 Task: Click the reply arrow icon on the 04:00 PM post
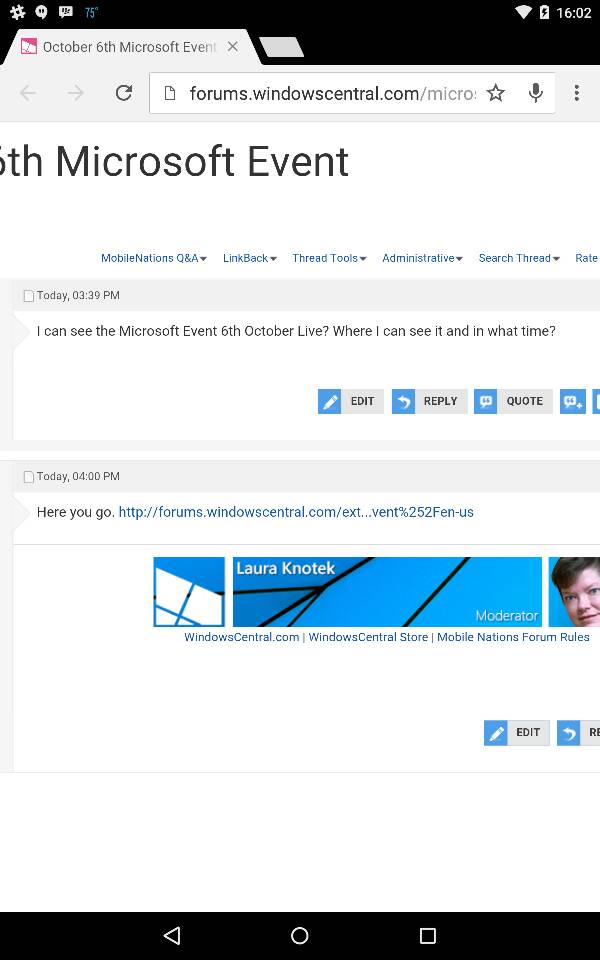tap(569, 733)
